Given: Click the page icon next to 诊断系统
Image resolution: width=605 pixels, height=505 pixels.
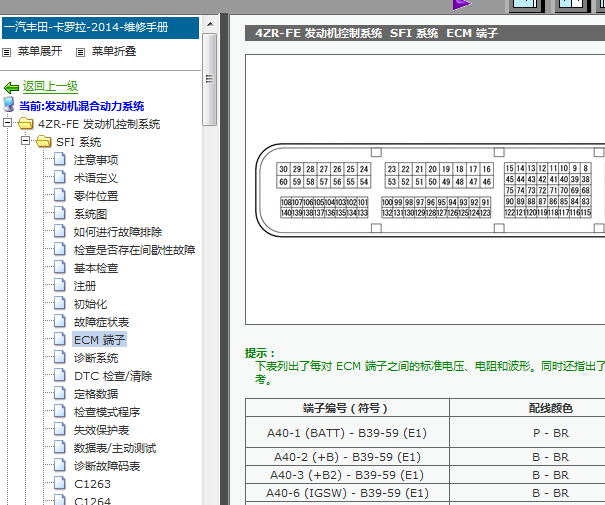Looking at the screenshot, I should click(60, 357).
